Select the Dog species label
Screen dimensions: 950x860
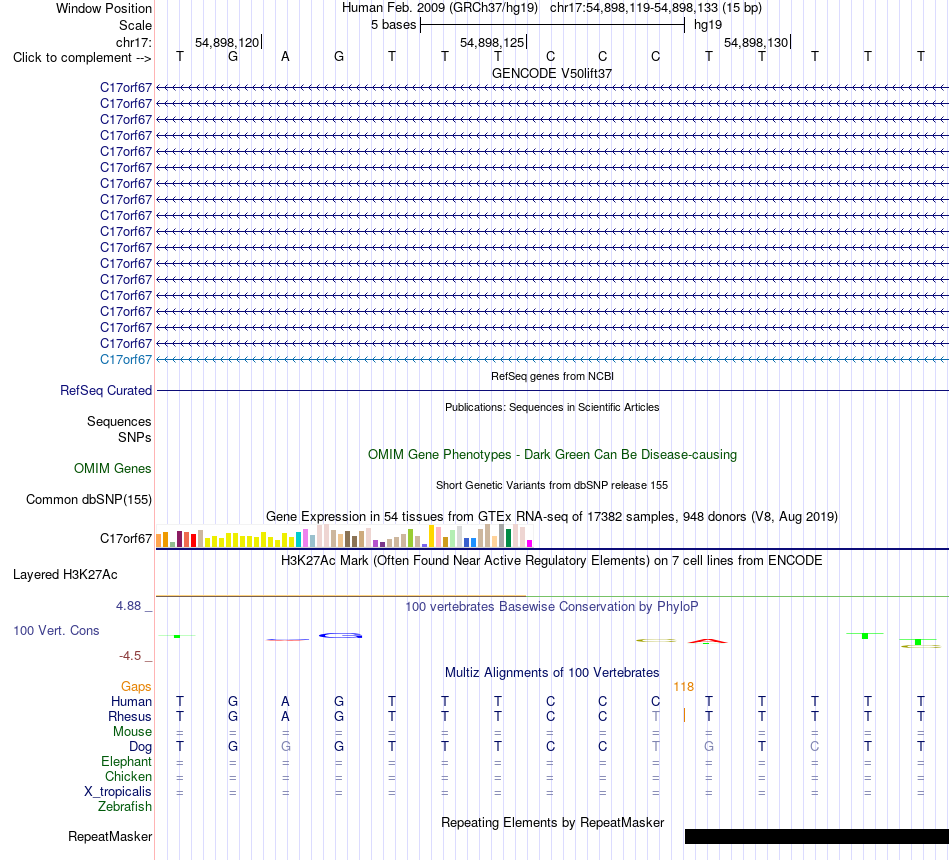(x=141, y=747)
